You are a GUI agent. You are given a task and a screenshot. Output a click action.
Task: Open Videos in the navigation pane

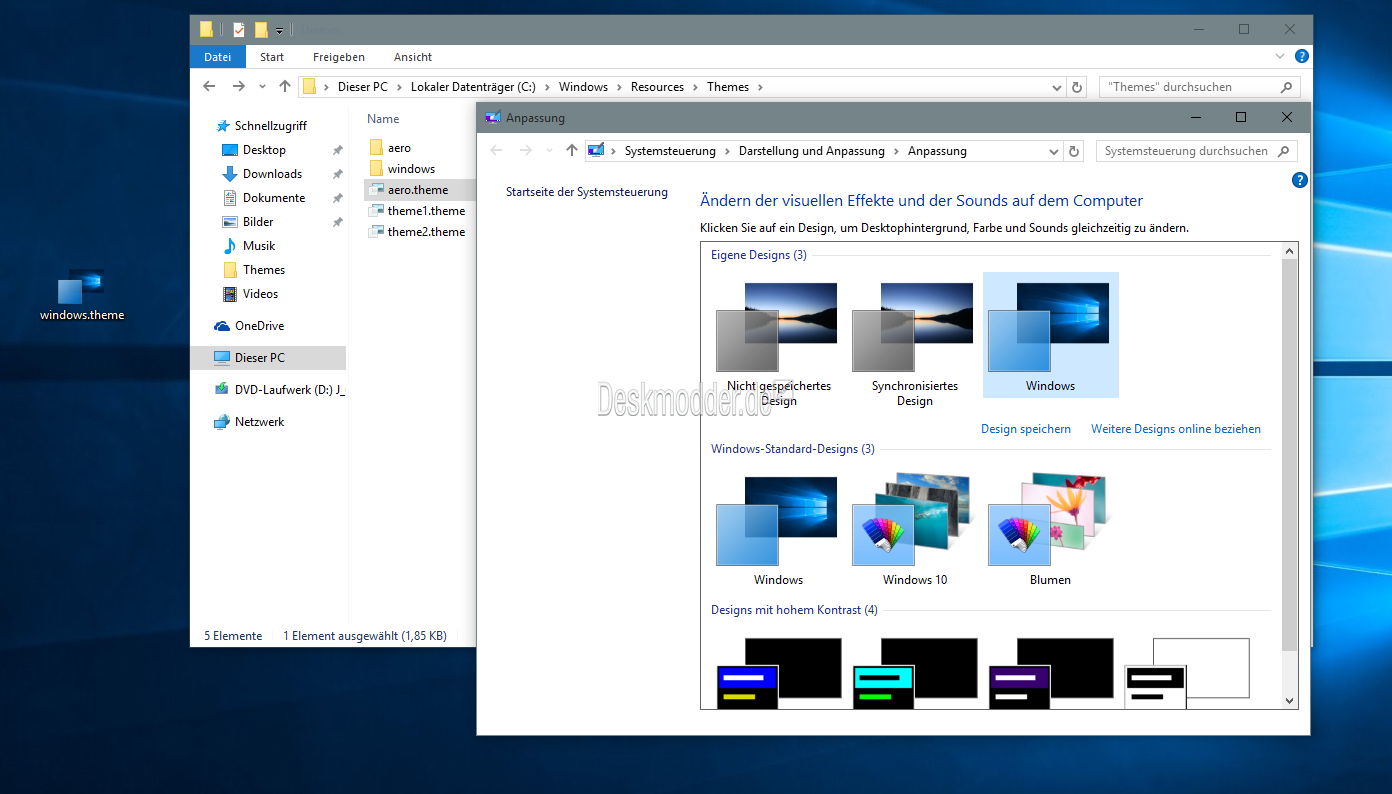click(260, 294)
